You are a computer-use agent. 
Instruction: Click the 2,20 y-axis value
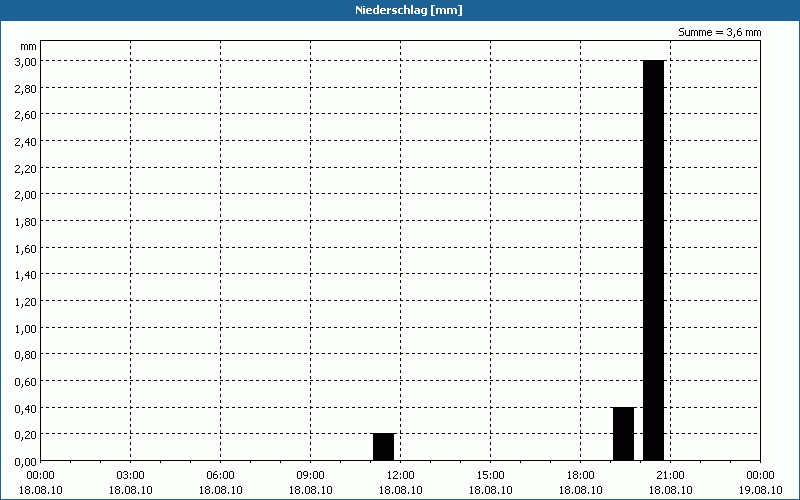coord(26,168)
